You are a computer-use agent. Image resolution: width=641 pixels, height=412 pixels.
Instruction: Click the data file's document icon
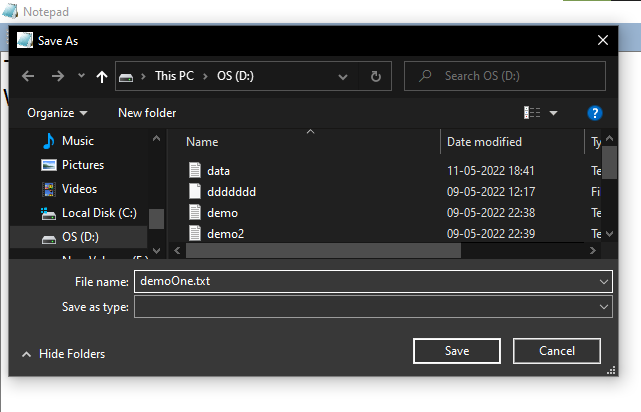195,170
